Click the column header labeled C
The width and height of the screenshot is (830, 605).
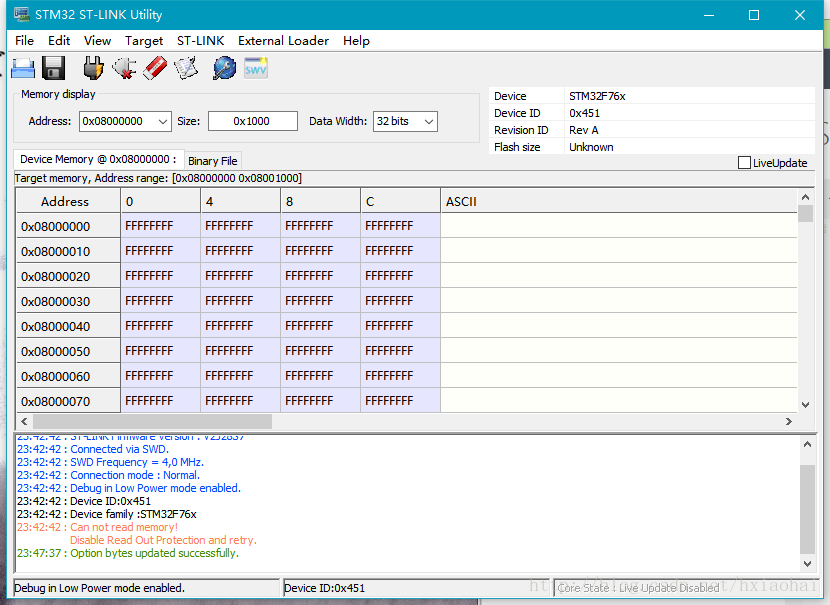(400, 201)
